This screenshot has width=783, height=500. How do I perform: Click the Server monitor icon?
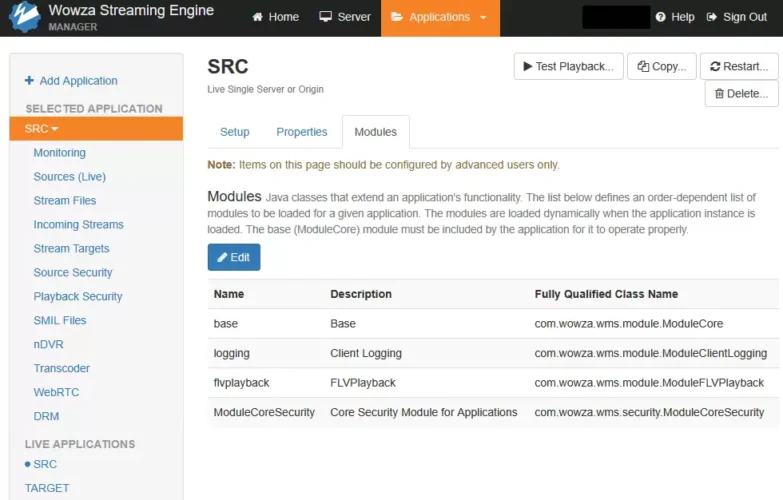[326, 16]
